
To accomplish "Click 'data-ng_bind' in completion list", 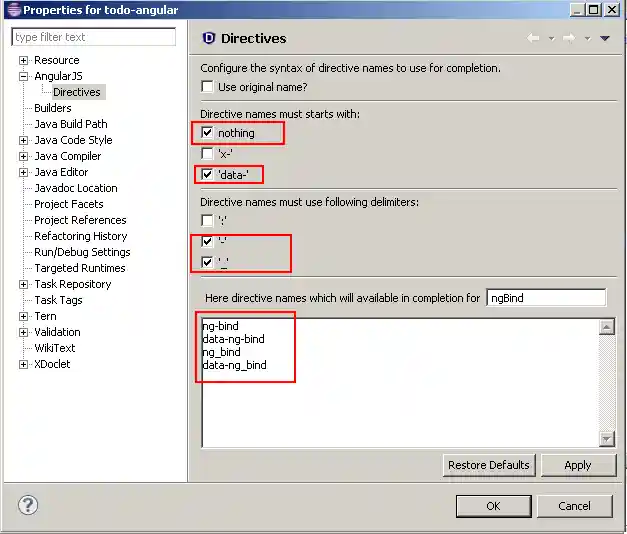I will 234,365.
